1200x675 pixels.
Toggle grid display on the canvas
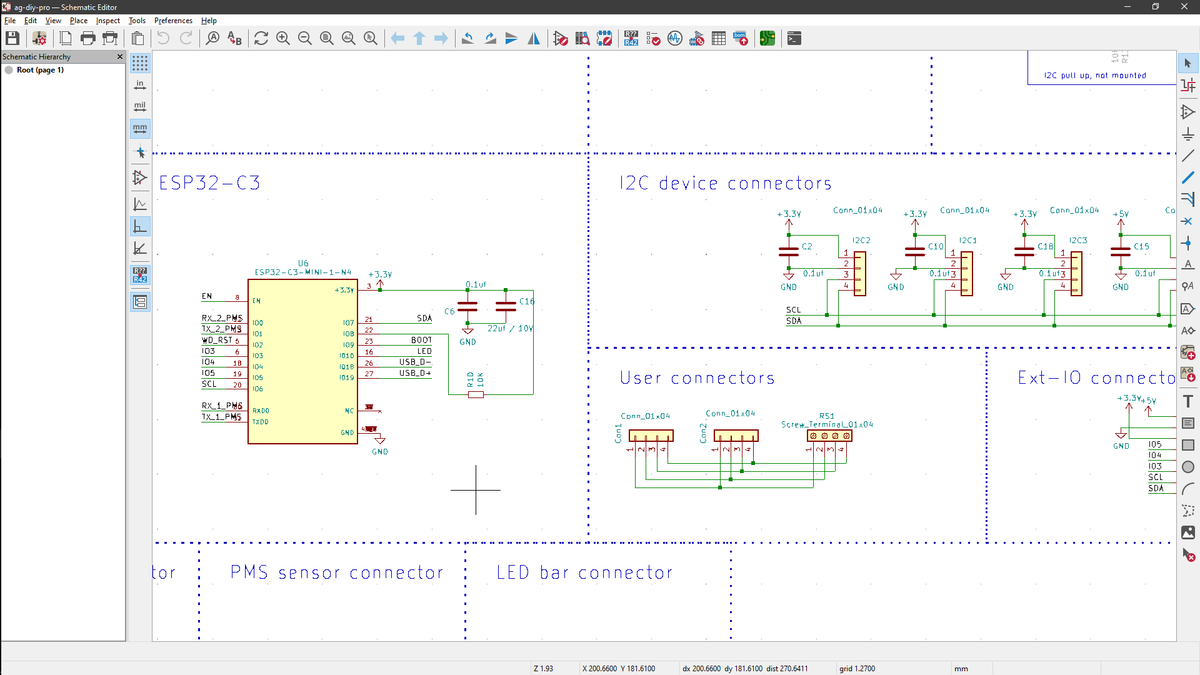point(140,62)
